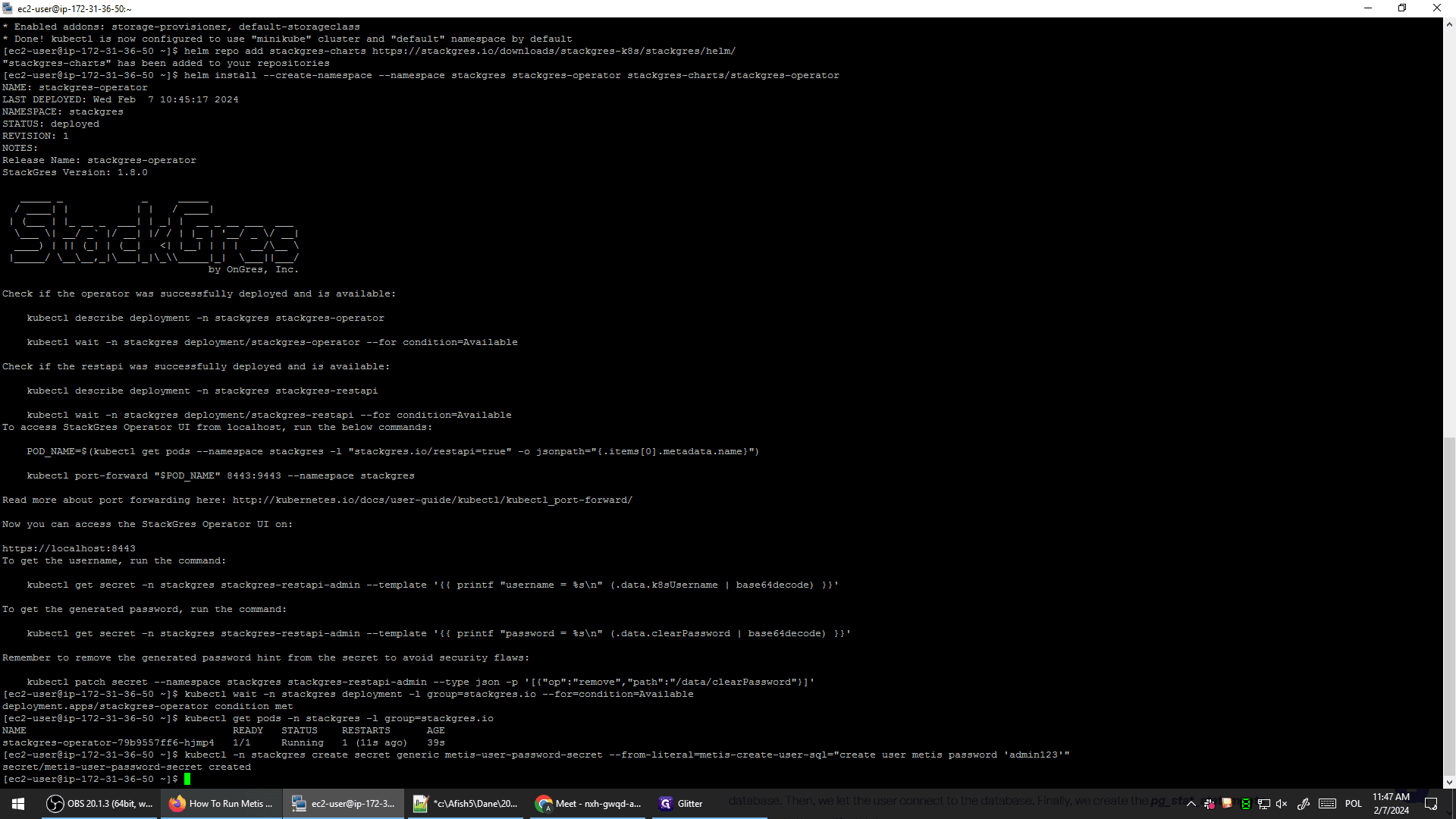Click 'secret/metis-user-password-secret created' output line
This screenshot has height=819, width=1456.
[x=127, y=767]
